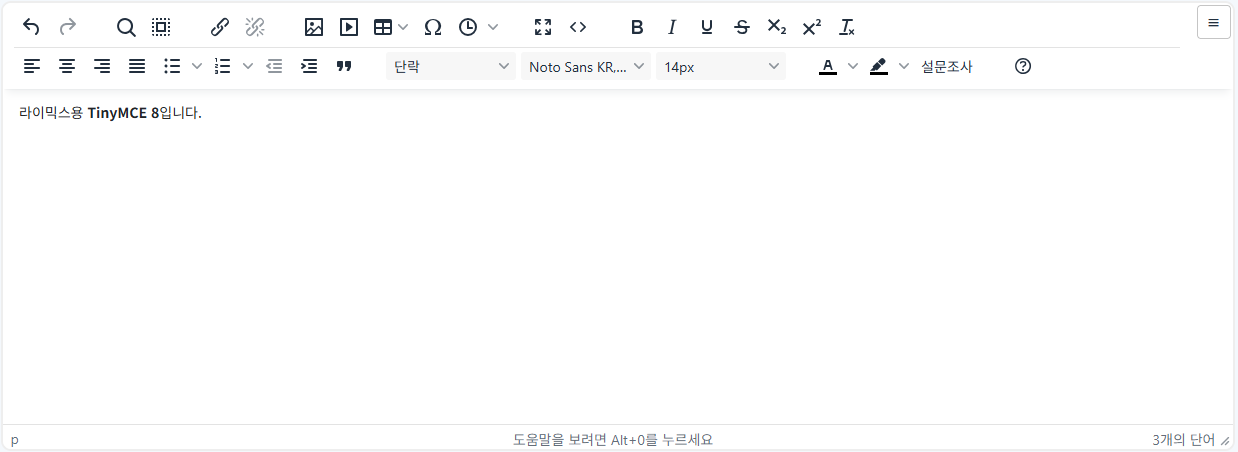Switch editor to fullscreen mode
This screenshot has width=1238, height=452.
coord(543,27)
